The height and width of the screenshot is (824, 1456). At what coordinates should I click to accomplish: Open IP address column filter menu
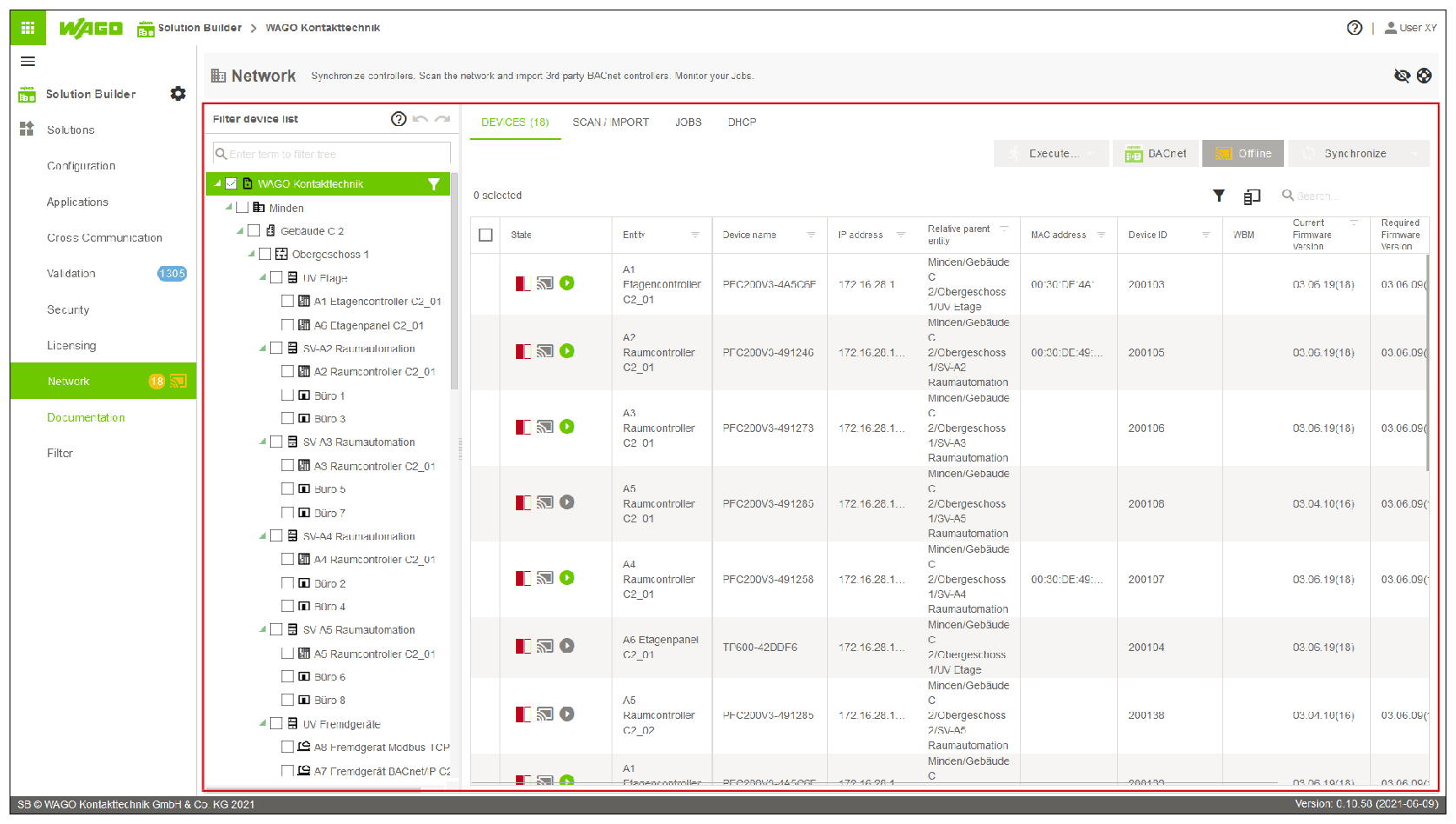click(x=901, y=235)
